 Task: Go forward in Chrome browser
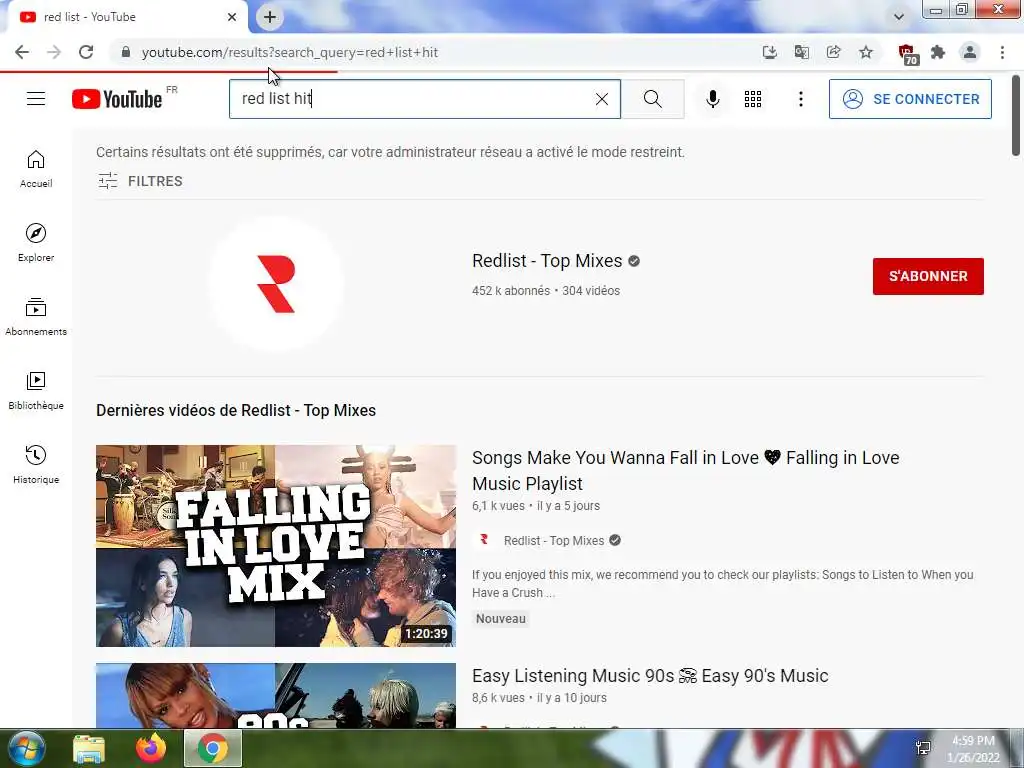click(54, 52)
